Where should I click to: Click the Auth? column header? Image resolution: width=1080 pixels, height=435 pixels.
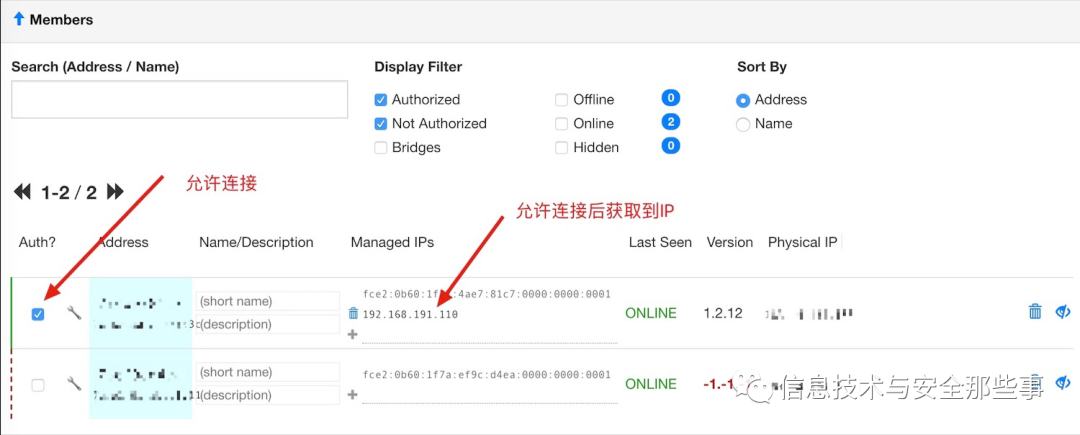(x=37, y=242)
